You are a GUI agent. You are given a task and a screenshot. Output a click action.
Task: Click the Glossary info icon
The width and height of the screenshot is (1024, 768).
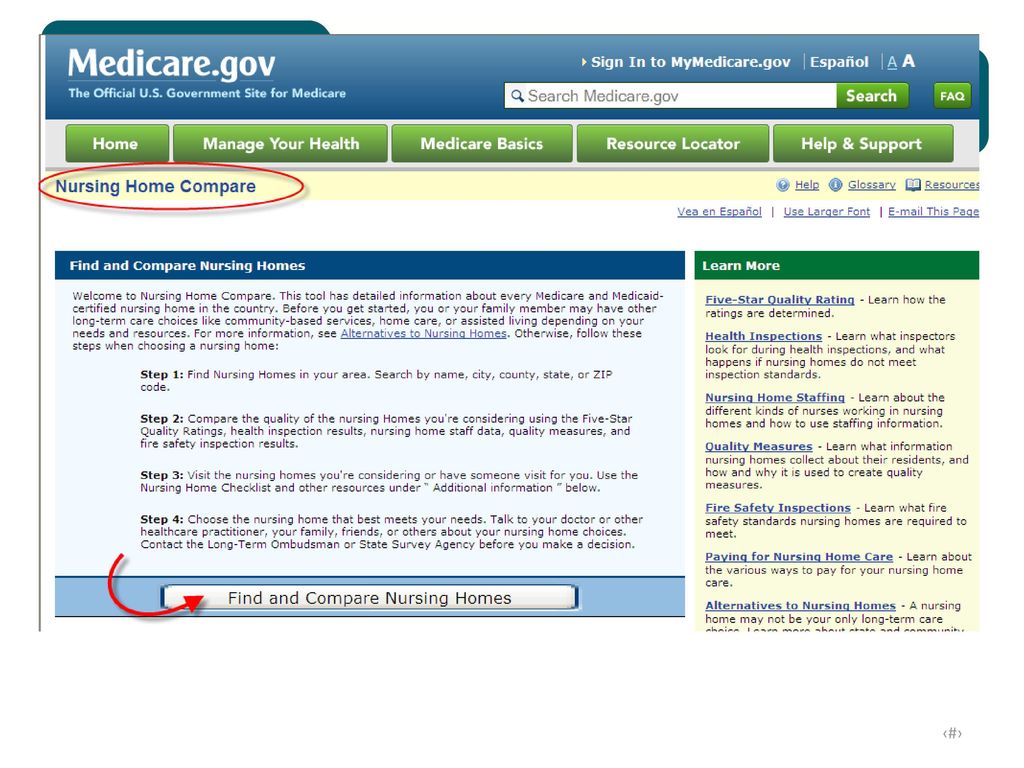click(x=835, y=185)
